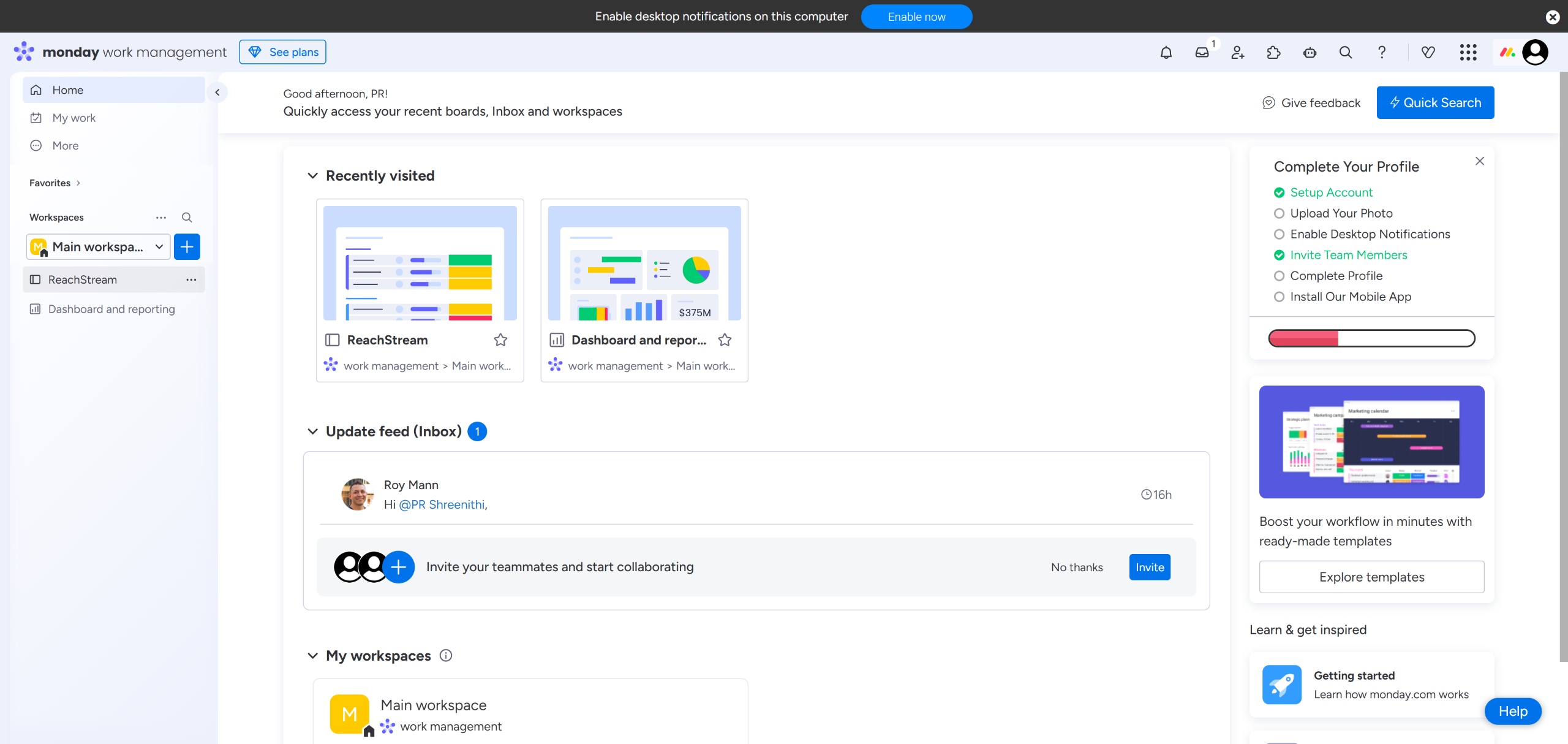This screenshot has width=1568, height=744.
Task: Open the inbox tray icon
Action: (x=1202, y=53)
